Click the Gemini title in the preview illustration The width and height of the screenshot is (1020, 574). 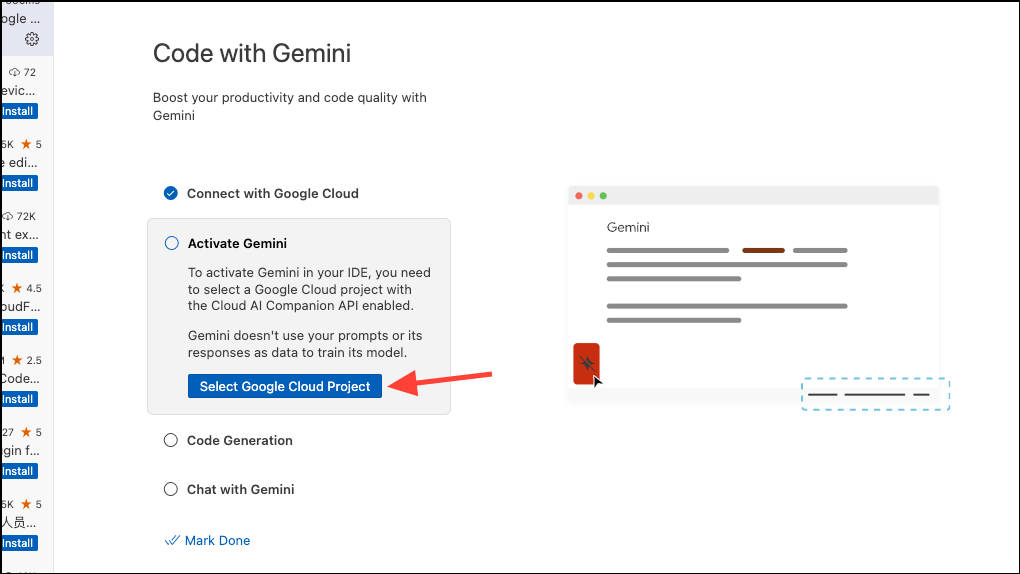[628, 228]
